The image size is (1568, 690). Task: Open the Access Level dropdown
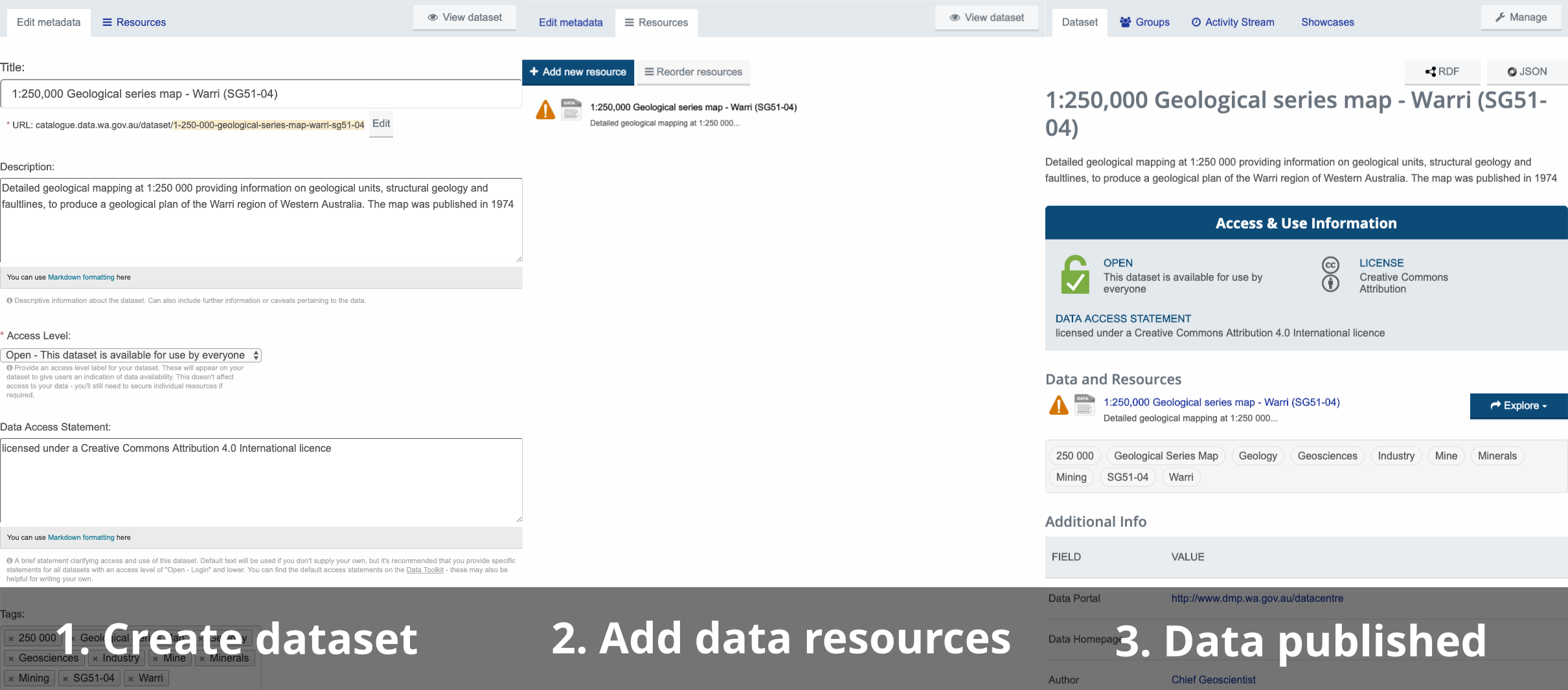(131, 355)
